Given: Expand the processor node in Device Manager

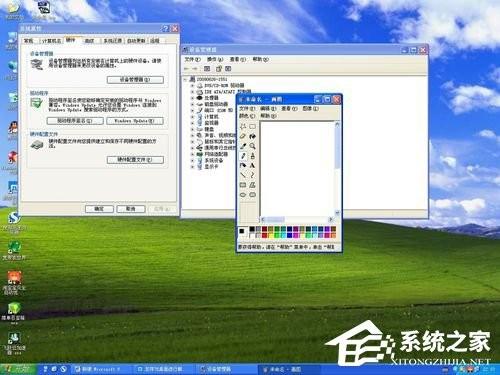Looking at the screenshot, I should 192,98.
